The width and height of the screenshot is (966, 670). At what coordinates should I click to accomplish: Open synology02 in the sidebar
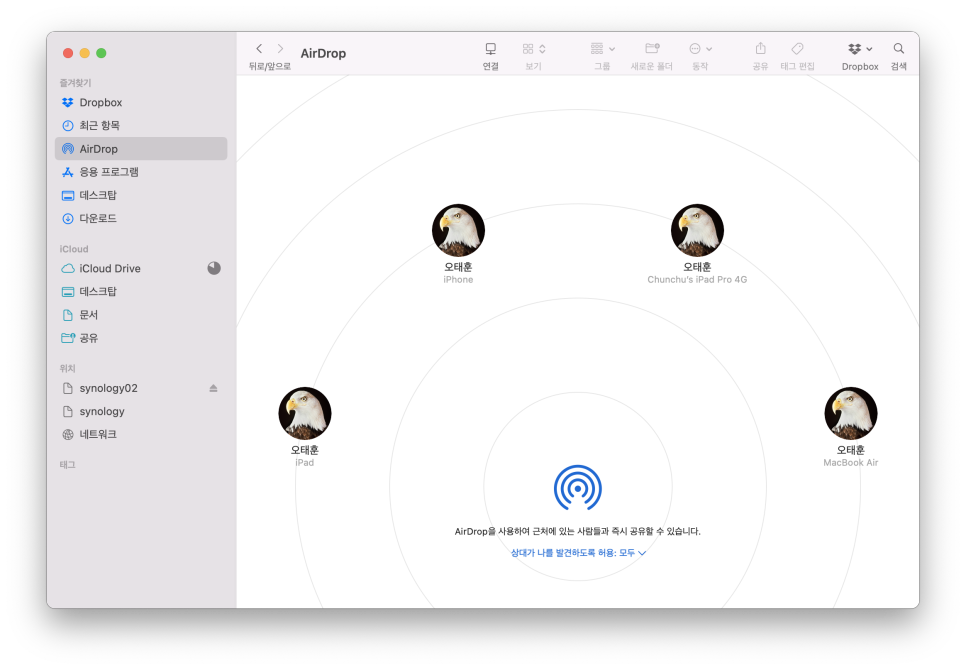141,388
